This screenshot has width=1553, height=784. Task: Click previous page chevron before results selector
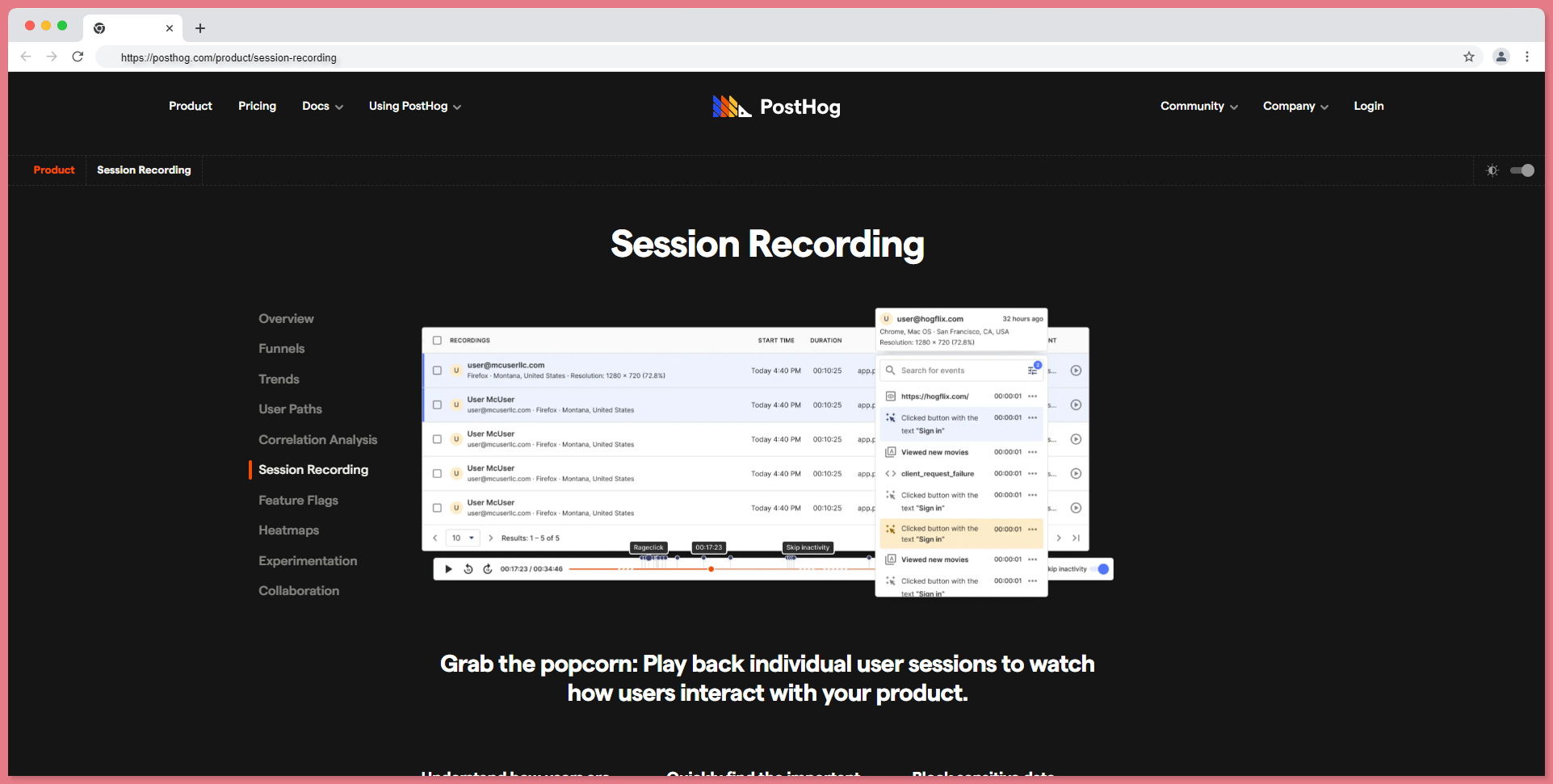coord(435,538)
